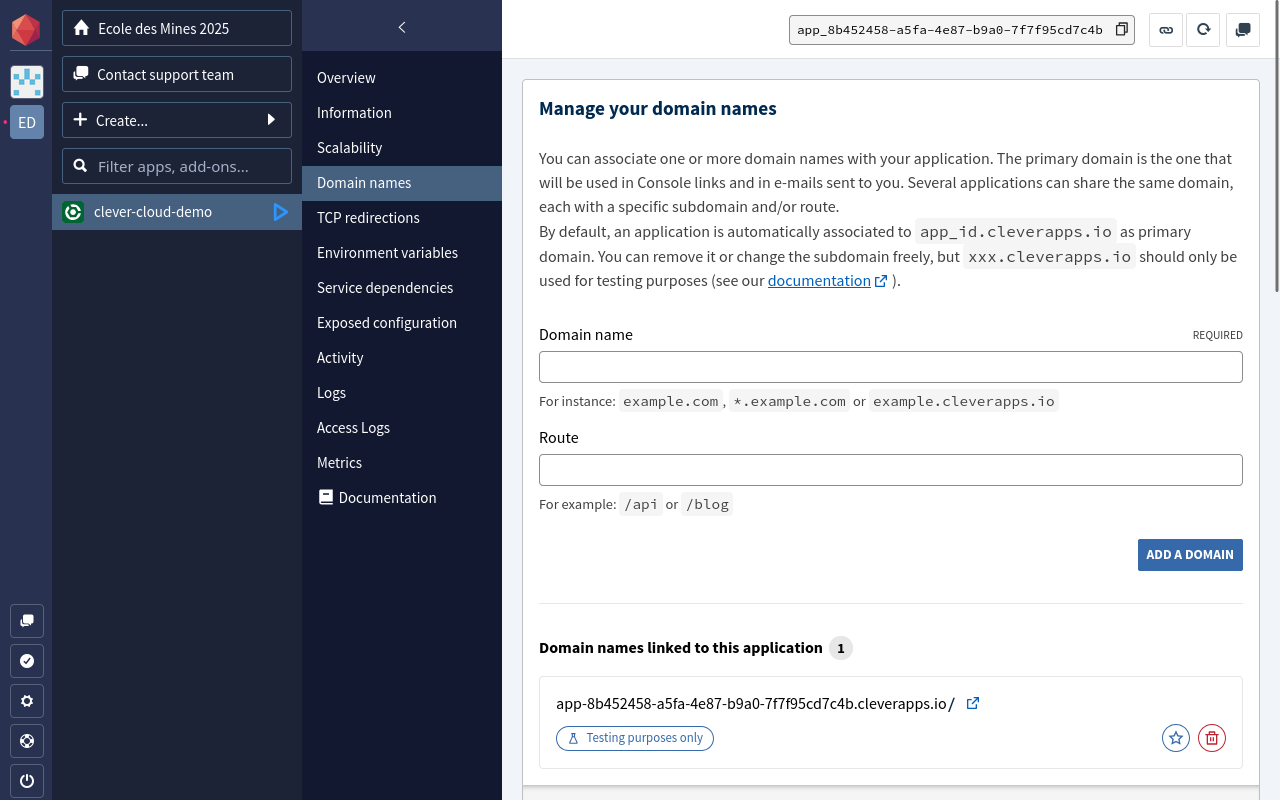Open the help lifebuoy icon
This screenshot has height=800, width=1280.
(x=27, y=741)
